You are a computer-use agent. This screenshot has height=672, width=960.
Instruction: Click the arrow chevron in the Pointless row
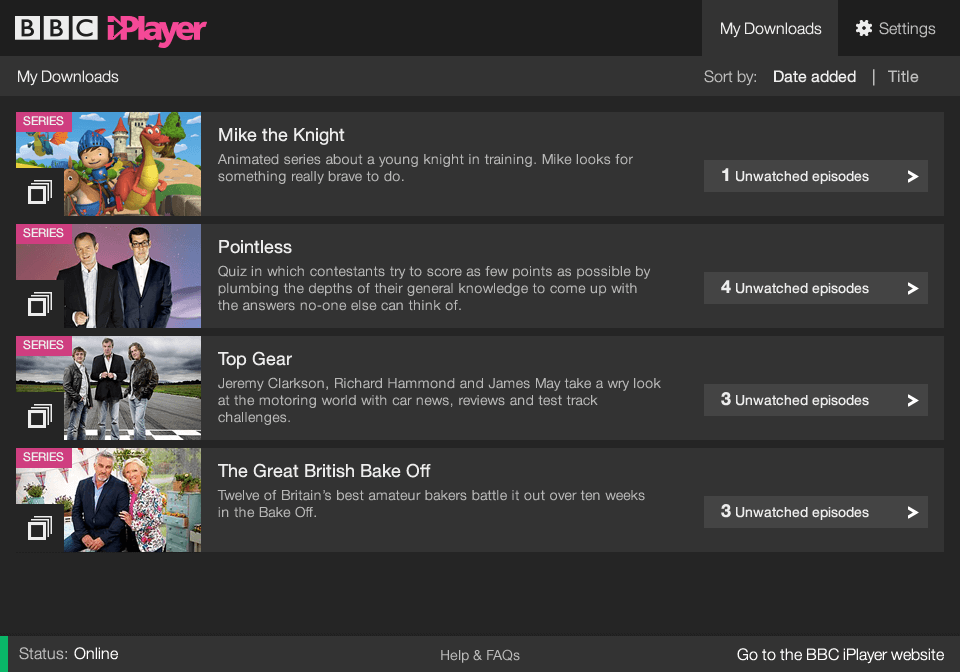(913, 288)
